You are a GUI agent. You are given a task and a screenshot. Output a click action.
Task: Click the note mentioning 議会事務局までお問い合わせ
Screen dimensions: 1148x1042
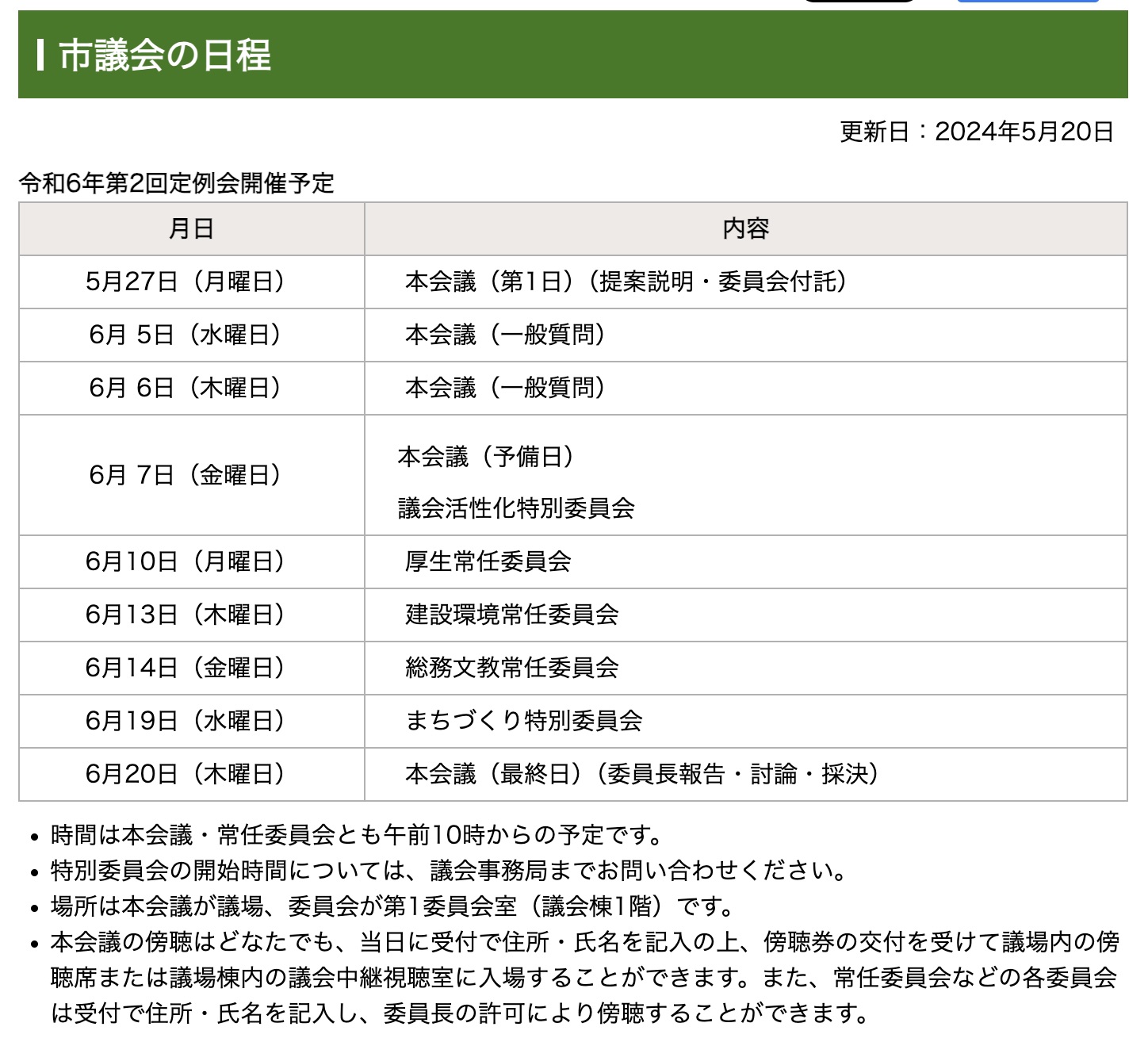pos(449,871)
